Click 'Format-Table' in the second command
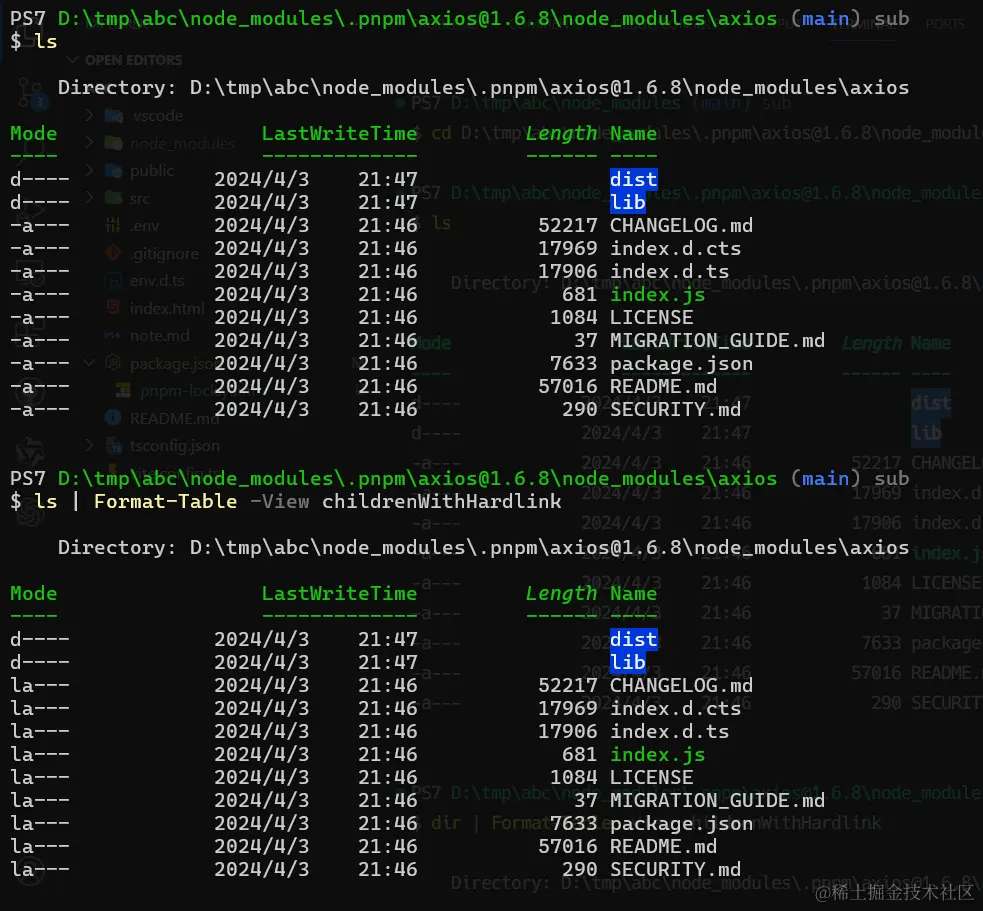The width and height of the screenshot is (983, 911). click(x=166, y=501)
